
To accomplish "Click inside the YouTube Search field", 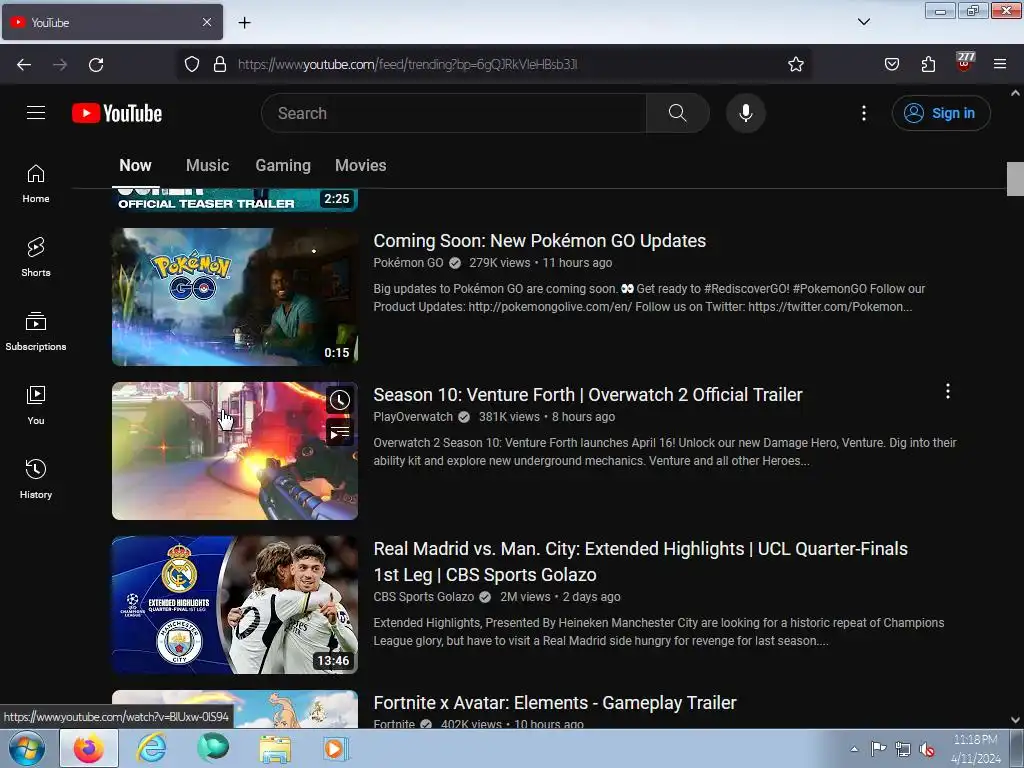I will pyautogui.click(x=454, y=113).
